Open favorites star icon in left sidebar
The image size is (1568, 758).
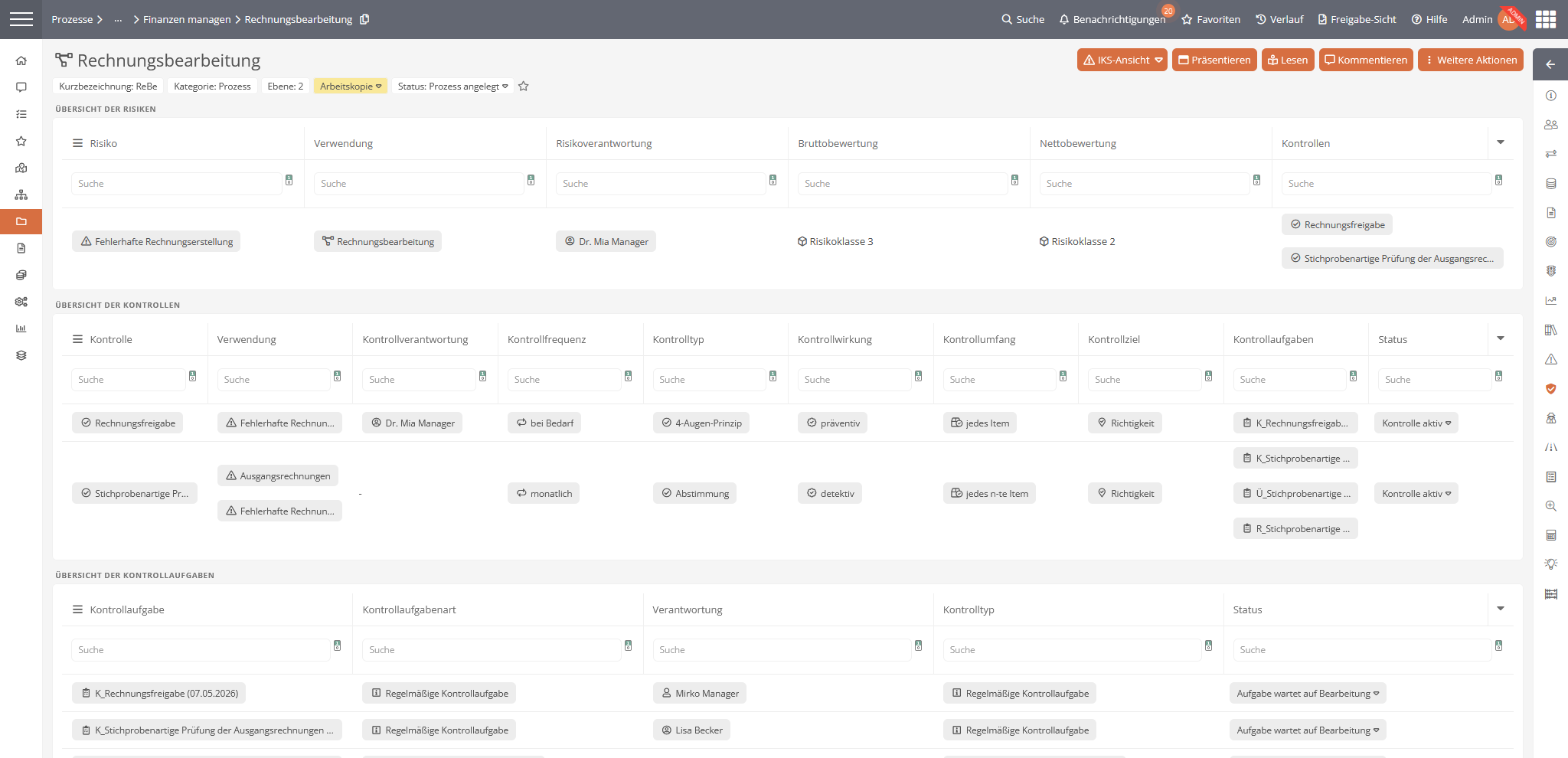[x=21, y=141]
